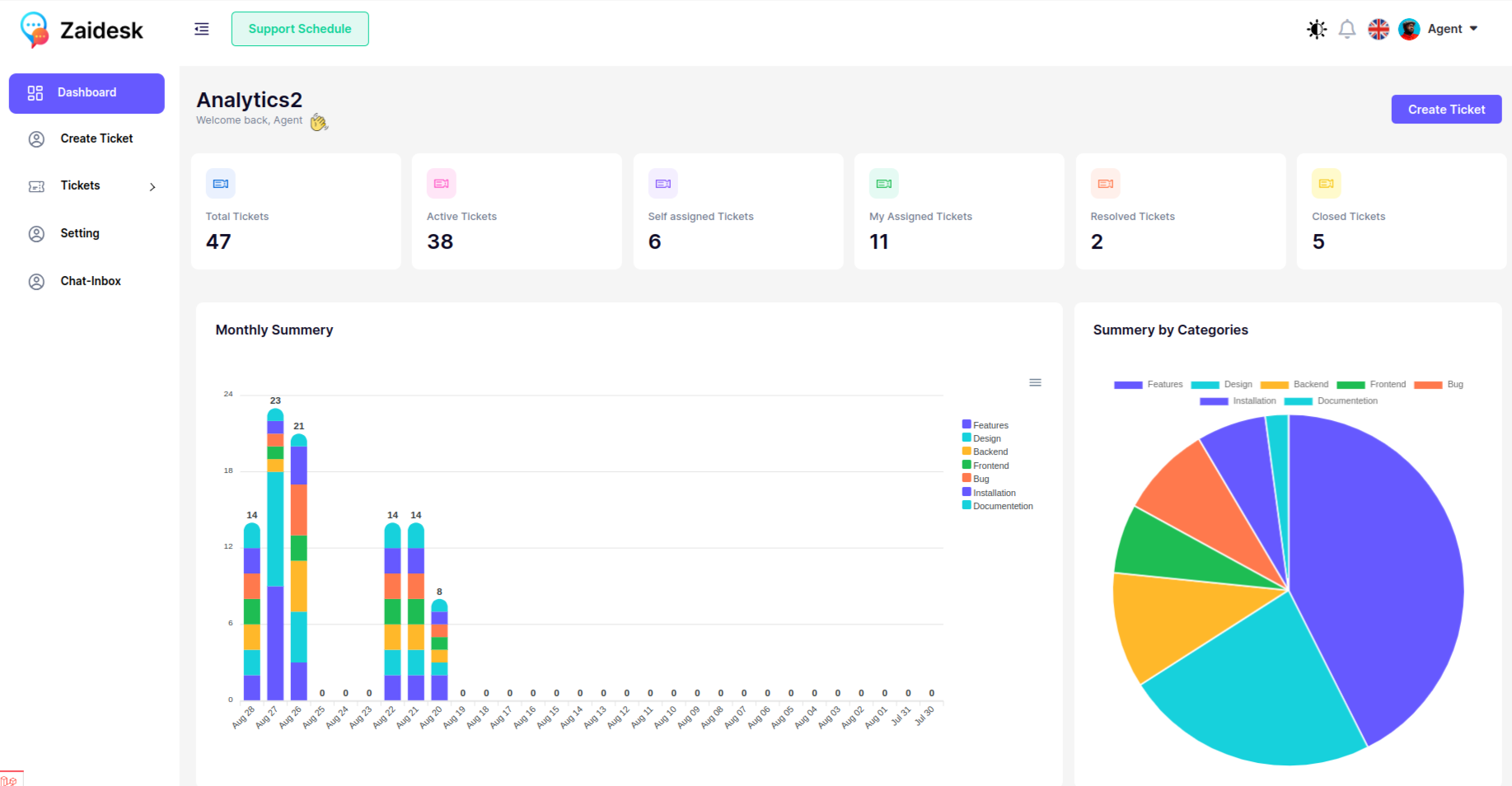Toggle Installation in pie chart legend
1512x786 pixels.
point(1238,401)
